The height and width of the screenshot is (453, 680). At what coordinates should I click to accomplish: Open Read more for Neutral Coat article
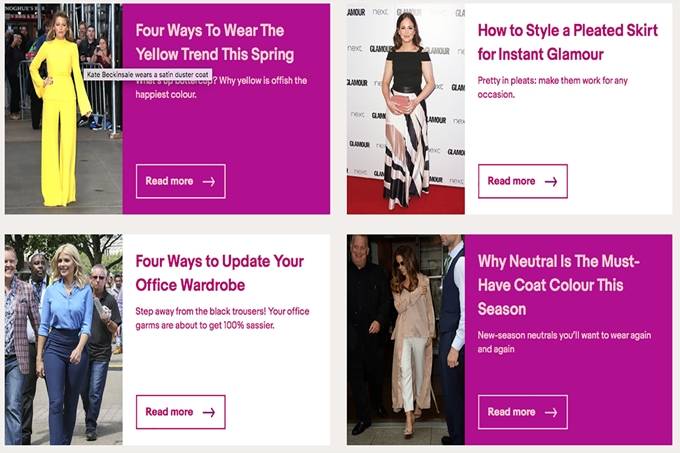pyautogui.click(x=523, y=412)
